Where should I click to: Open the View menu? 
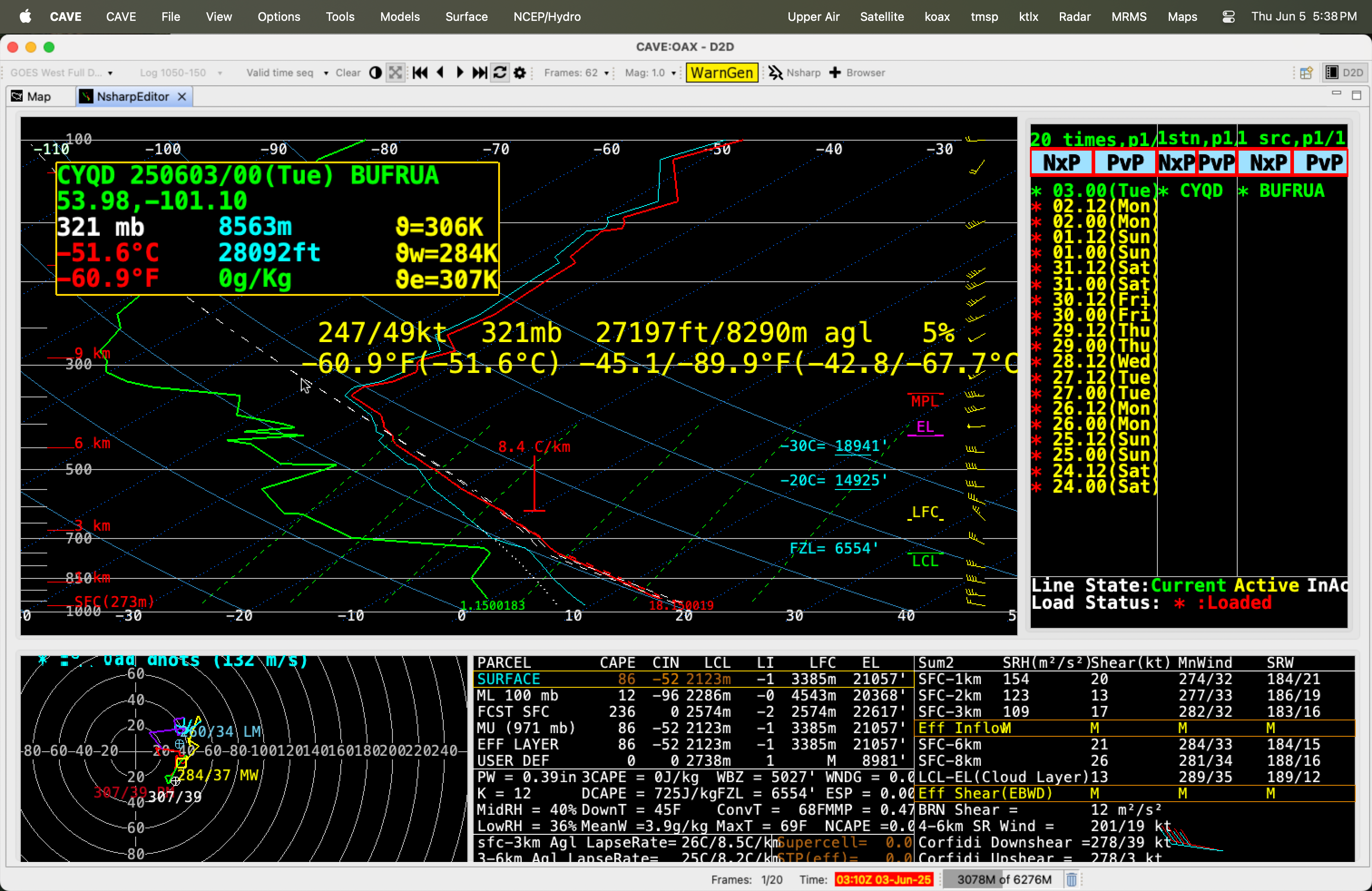219,17
